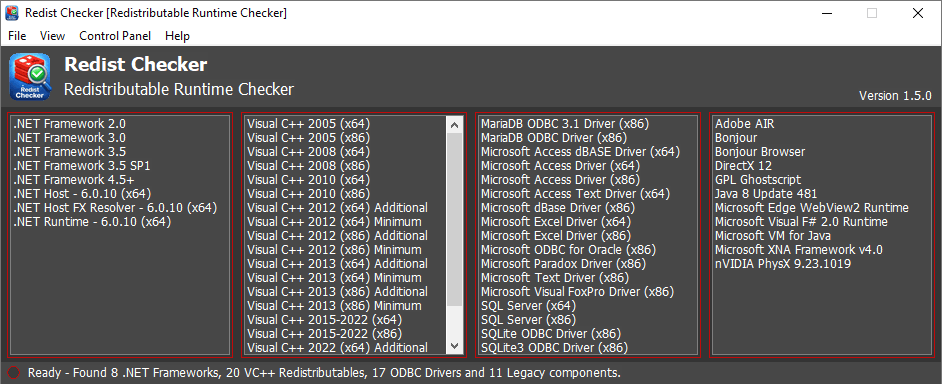Select Visual C++ 2005 (x64)
This screenshot has width=942, height=384.
coord(308,124)
